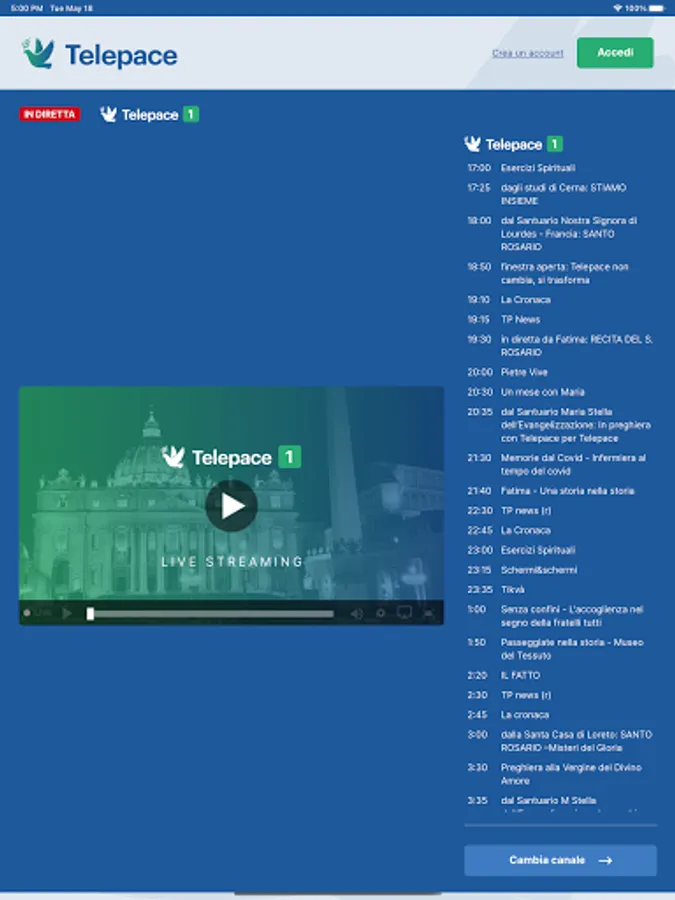Select the 1:00 Senza confini program
Screen dimensions: 675x900
point(560,616)
